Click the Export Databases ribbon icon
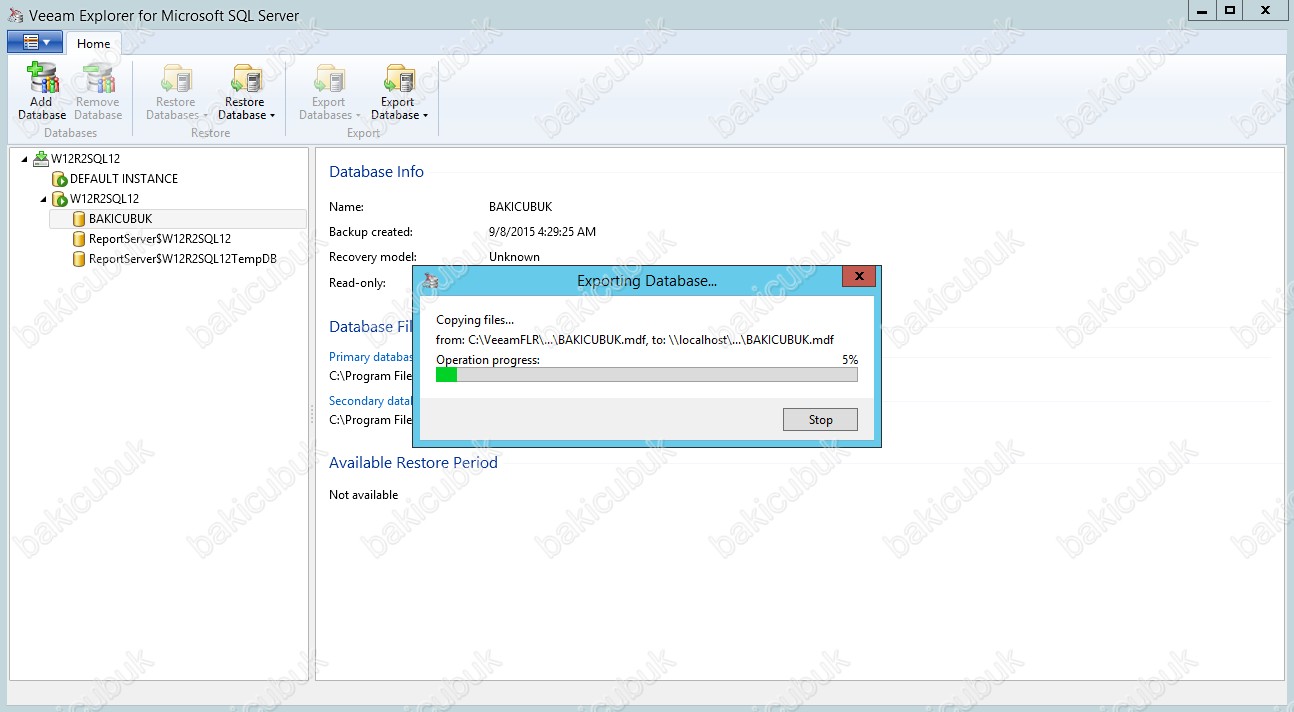 pos(328,78)
